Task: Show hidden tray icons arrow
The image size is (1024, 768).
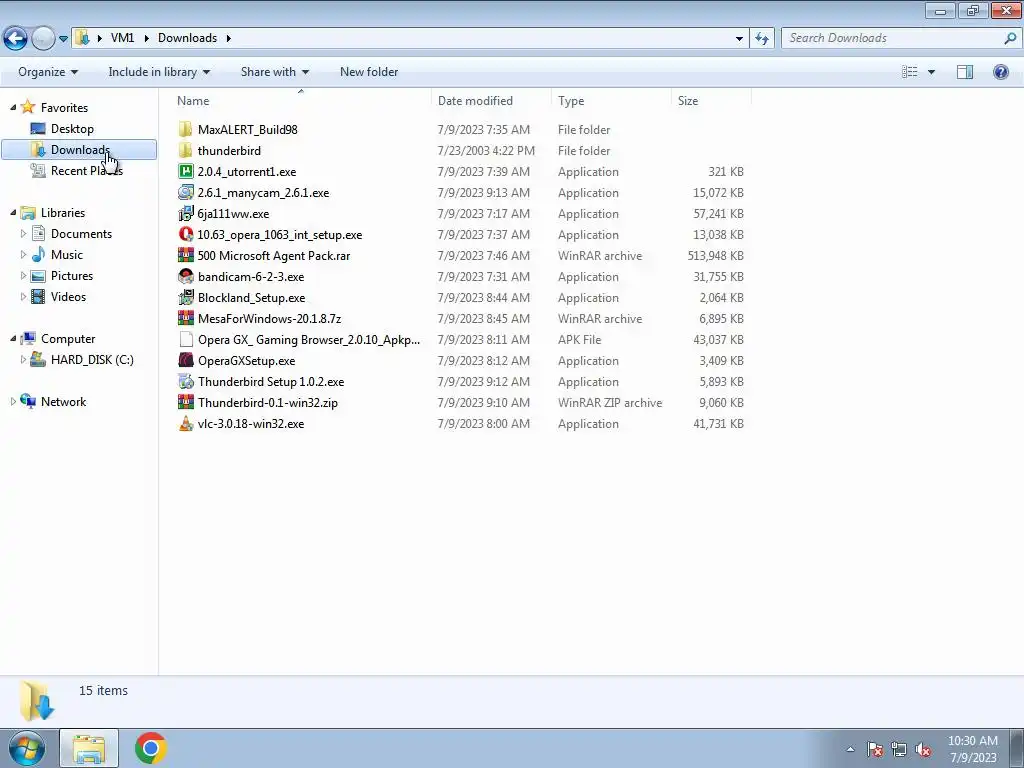Action: [x=850, y=749]
